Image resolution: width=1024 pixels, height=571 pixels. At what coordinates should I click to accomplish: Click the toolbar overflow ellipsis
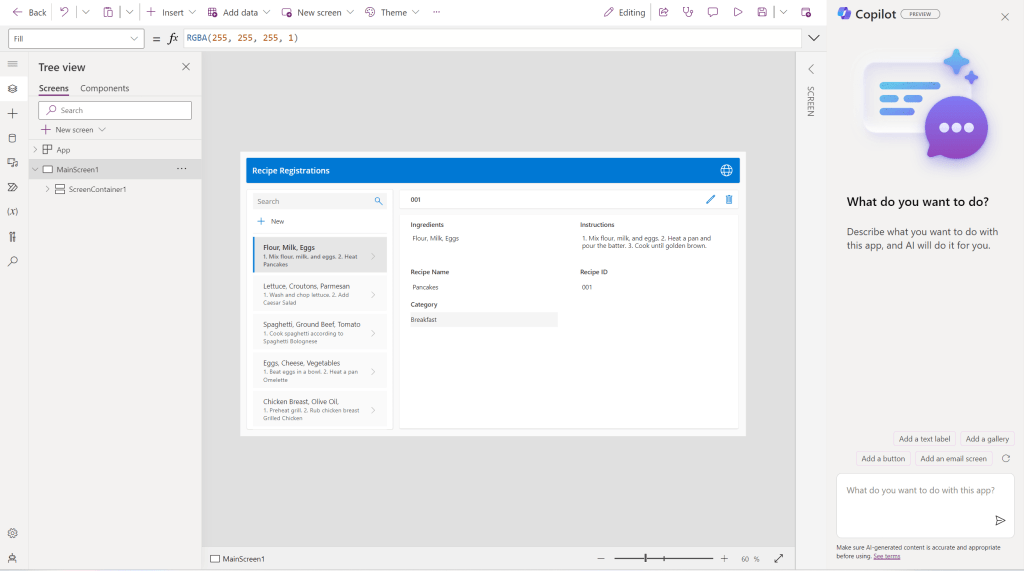click(436, 12)
